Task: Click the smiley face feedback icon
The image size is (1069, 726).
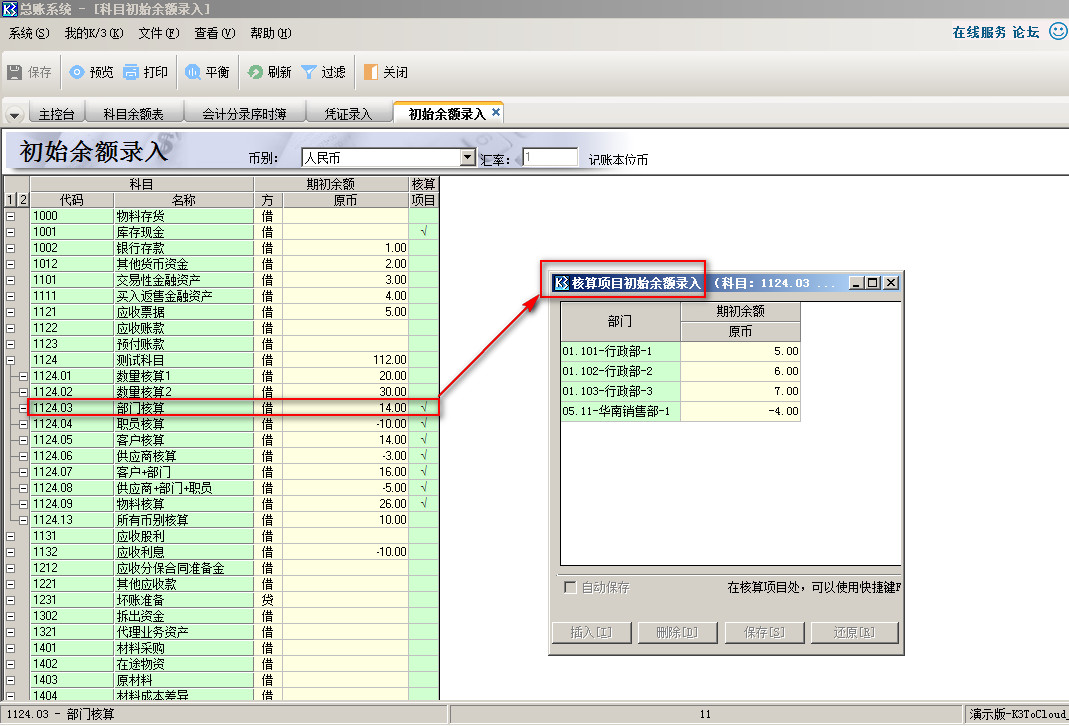Action: click(x=1057, y=32)
